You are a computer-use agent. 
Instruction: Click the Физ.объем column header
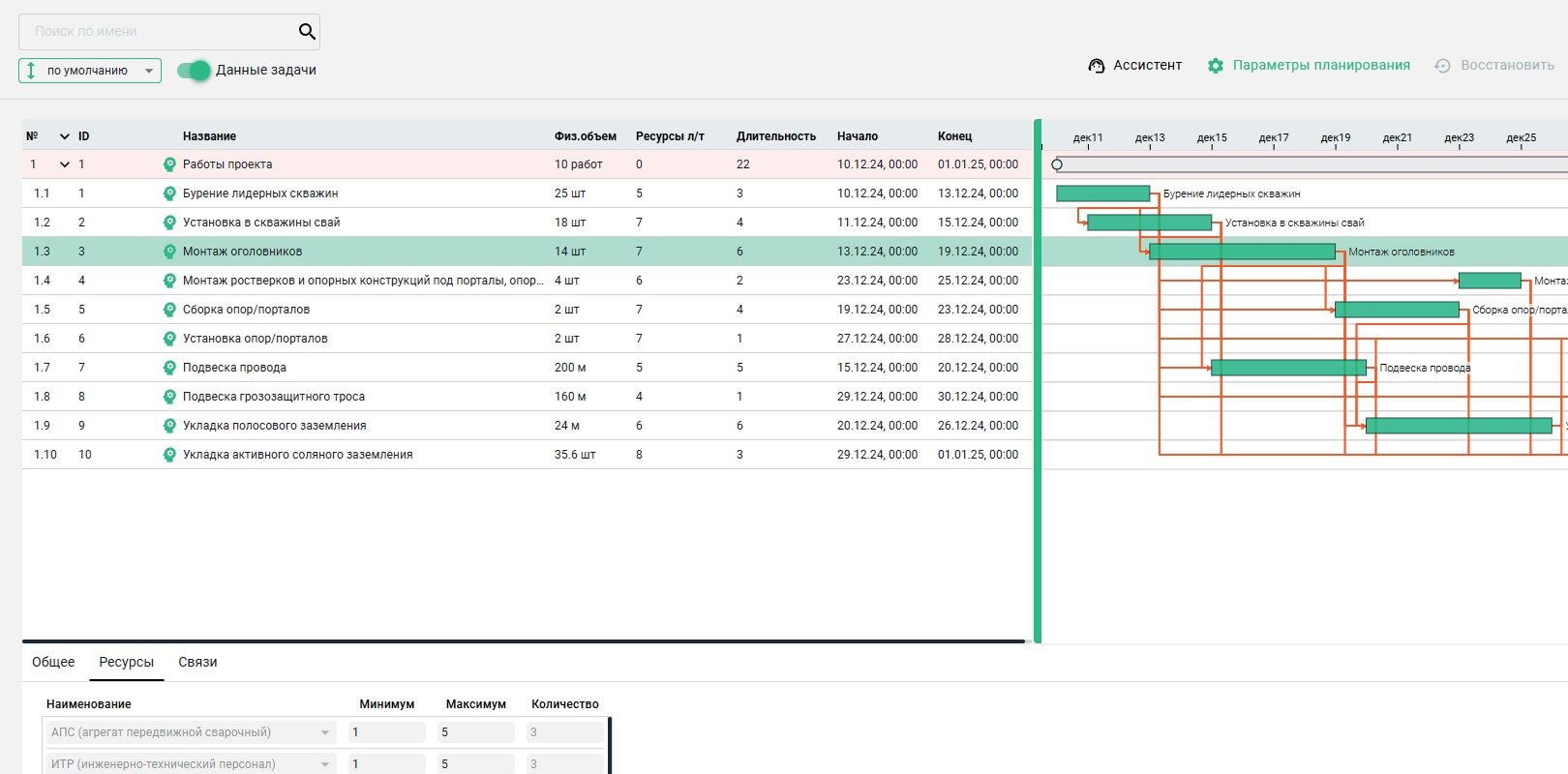pyautogui.click(x=586, y=136)
